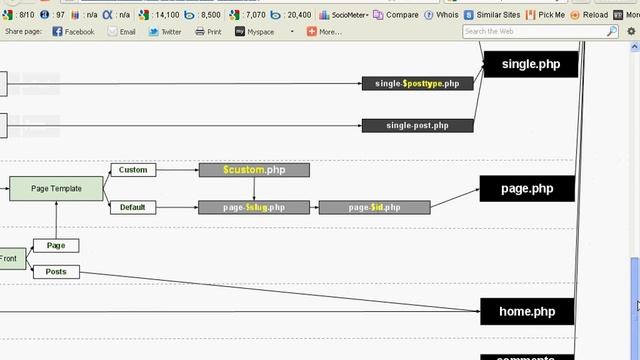Click the single-post.php box
This screenshot has width=640, height=360.
418,126
